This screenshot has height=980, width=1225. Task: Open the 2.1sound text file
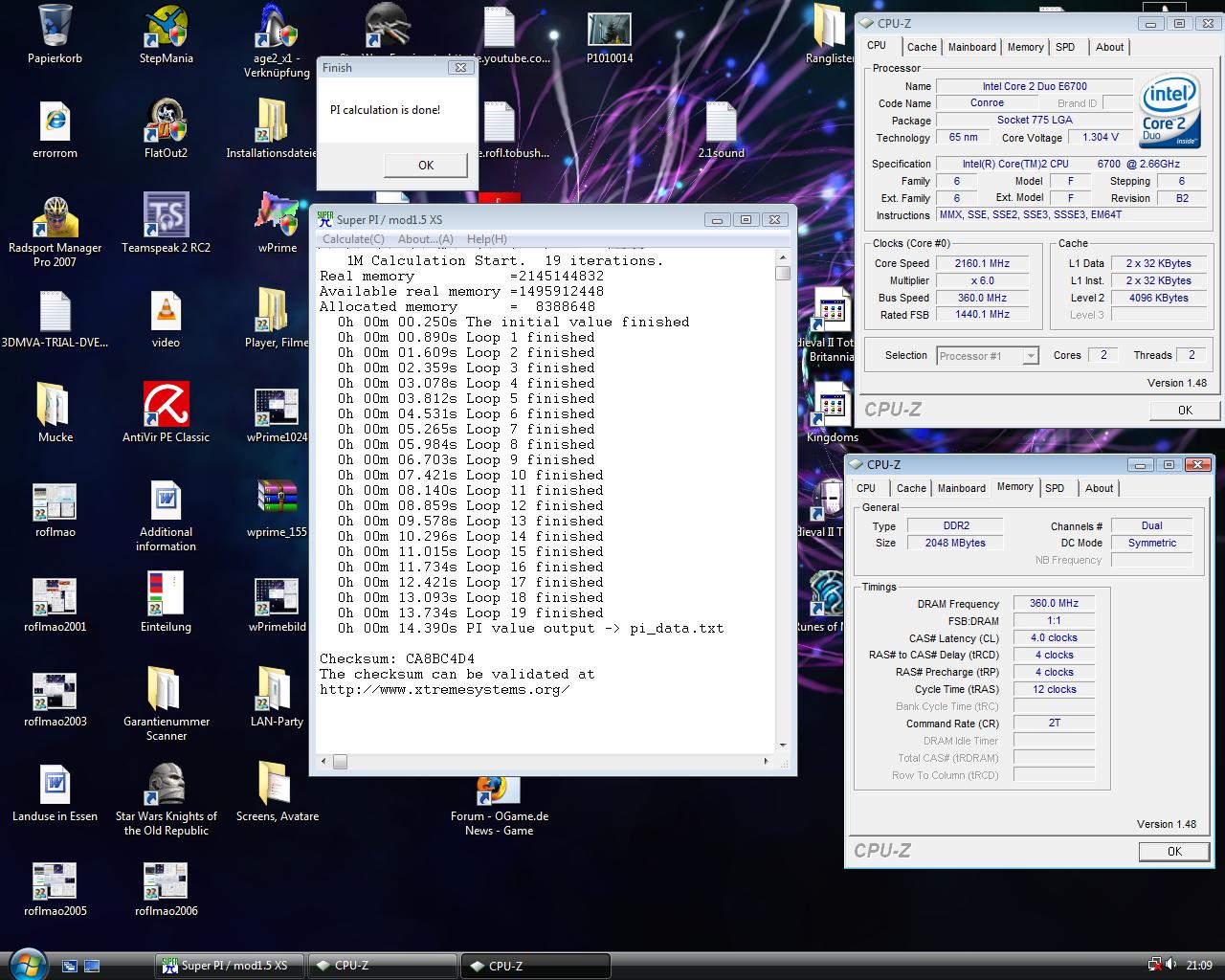tap(721, 121)
